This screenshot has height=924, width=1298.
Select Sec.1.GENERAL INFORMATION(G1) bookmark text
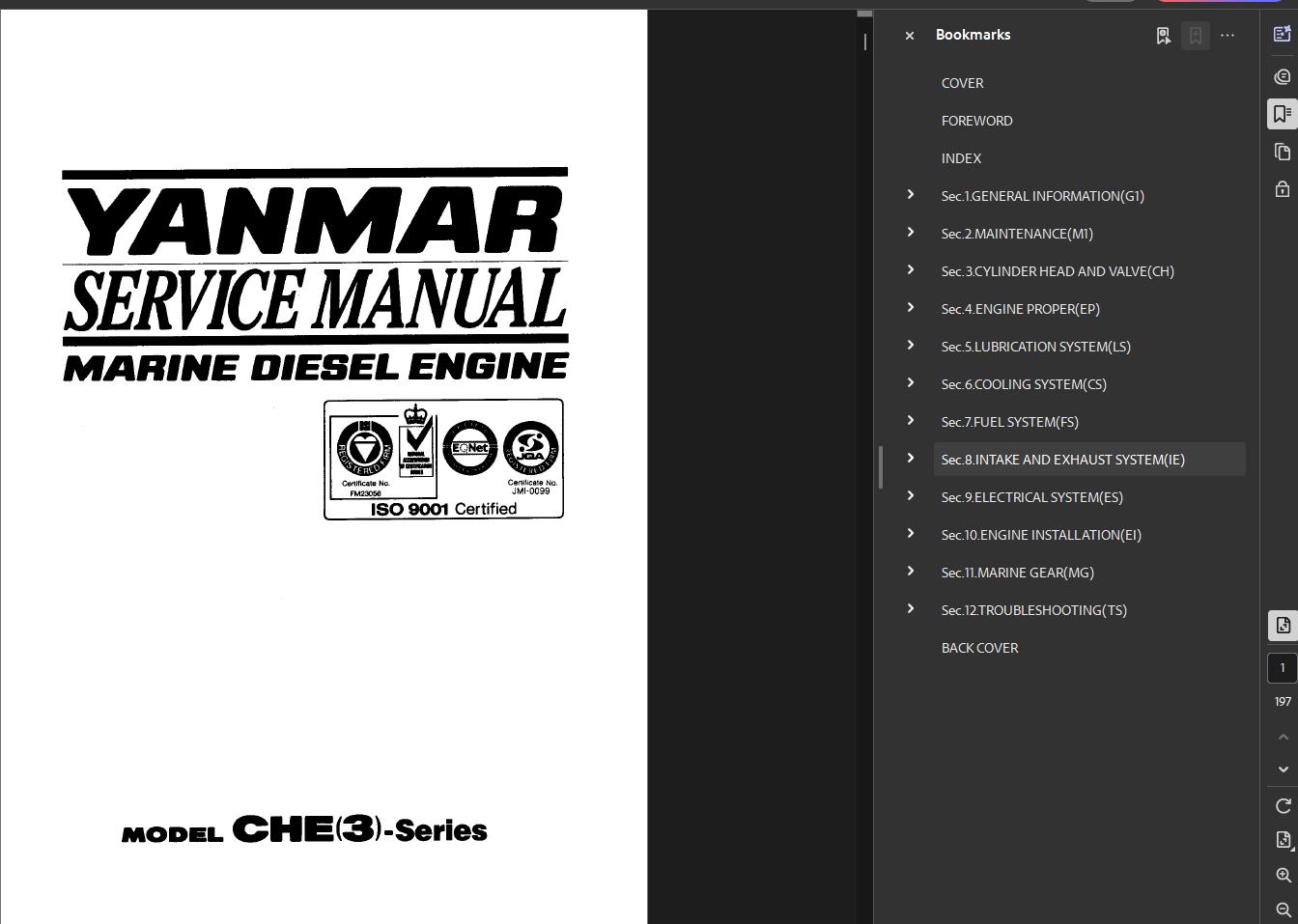pyautogui.click(x=1043, y=197)
